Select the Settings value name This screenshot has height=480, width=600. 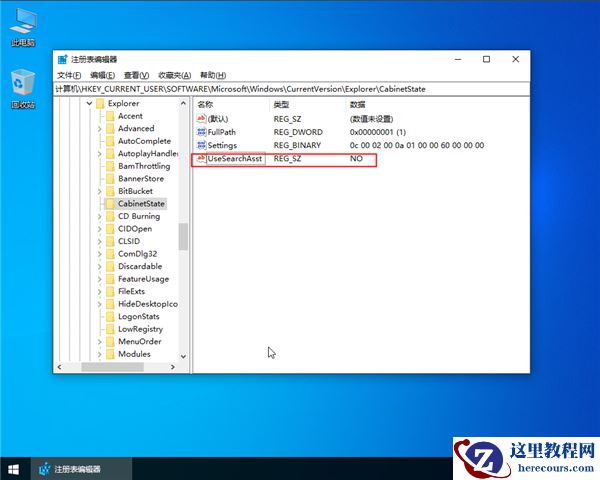click(222, 145)
